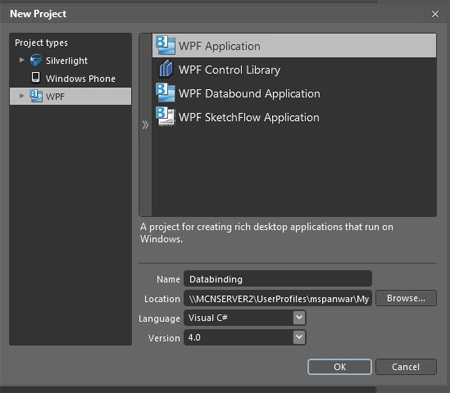
Task: Click the Name field containing Databinding
Action: click(x=278, y=279)
